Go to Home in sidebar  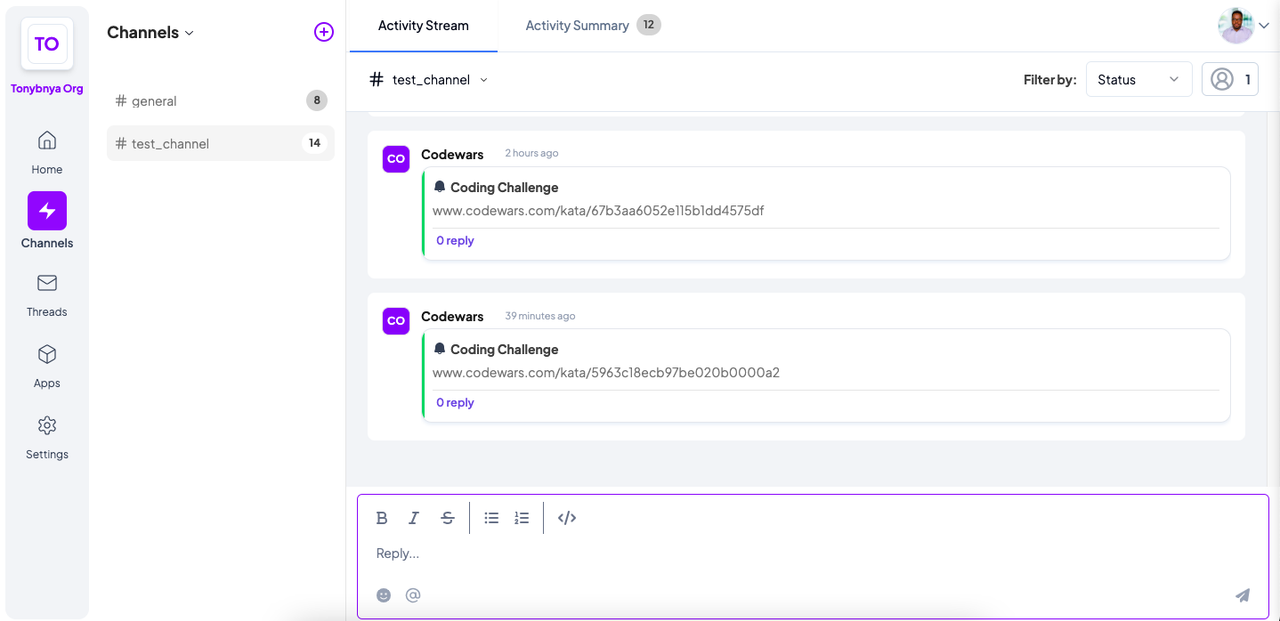[x=47, y=152]
